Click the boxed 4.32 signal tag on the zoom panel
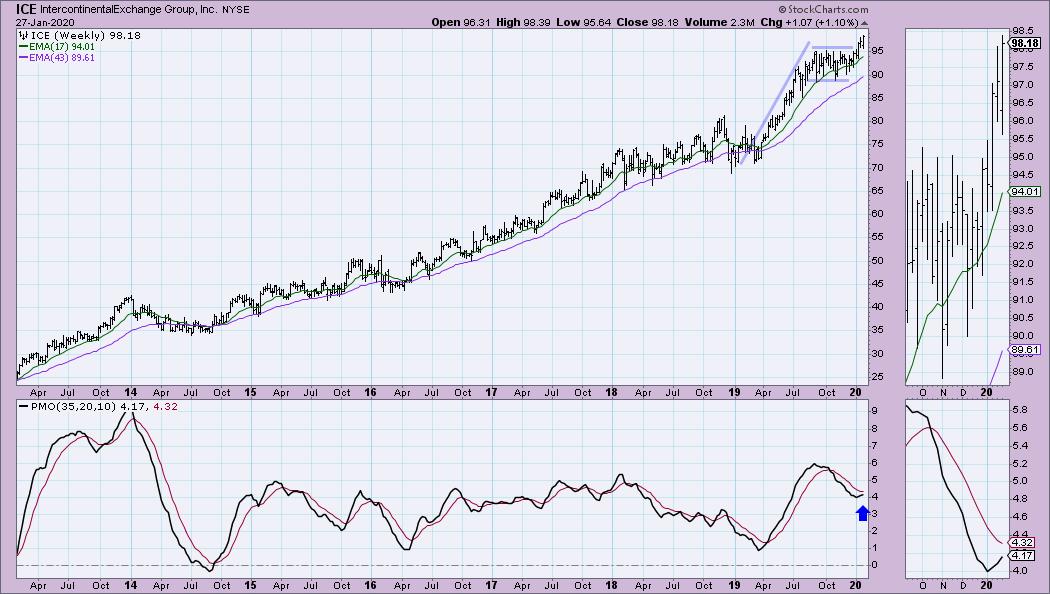 [x=1023, y=542]
